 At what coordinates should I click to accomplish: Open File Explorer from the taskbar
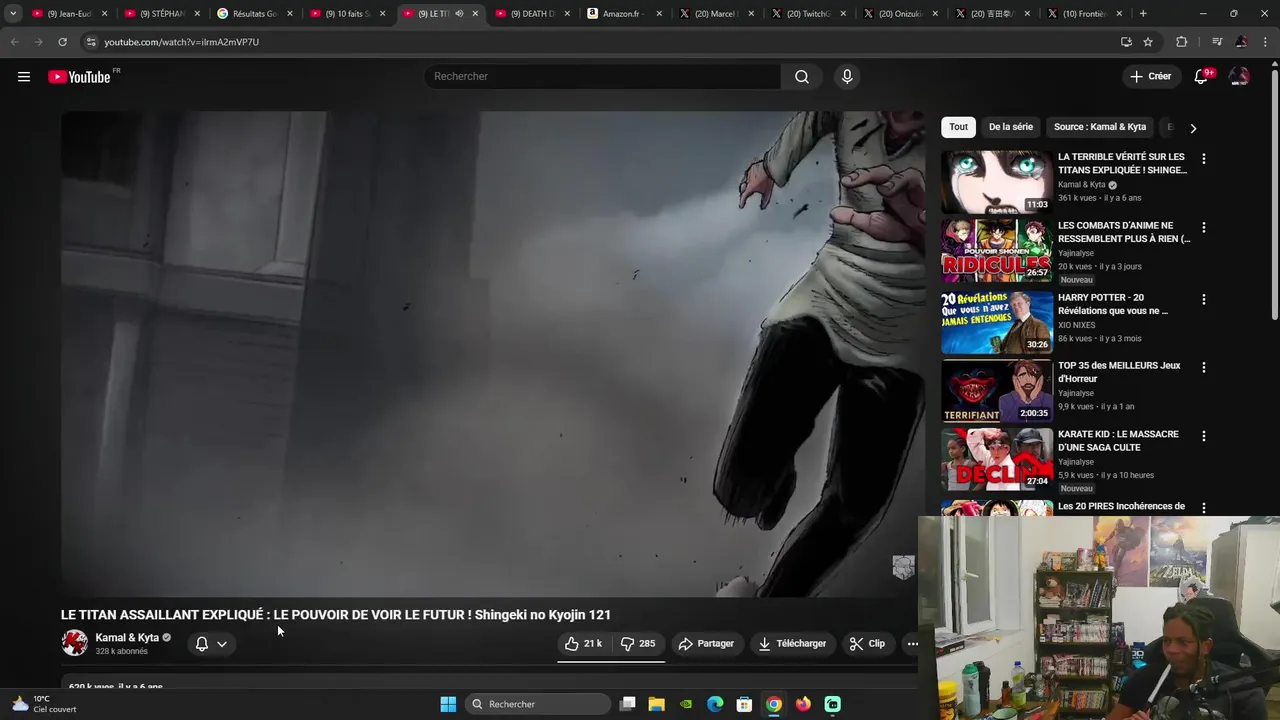coord(656,704)
